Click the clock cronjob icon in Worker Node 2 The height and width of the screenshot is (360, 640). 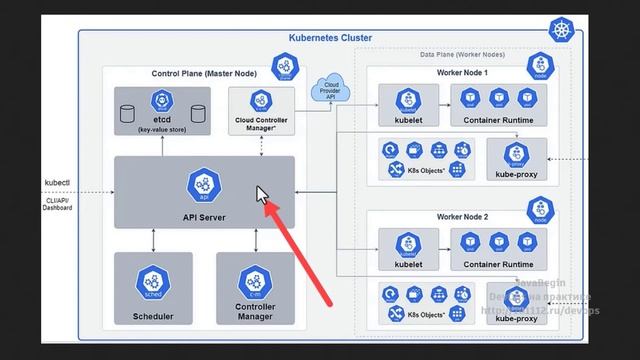pos(462,294)
